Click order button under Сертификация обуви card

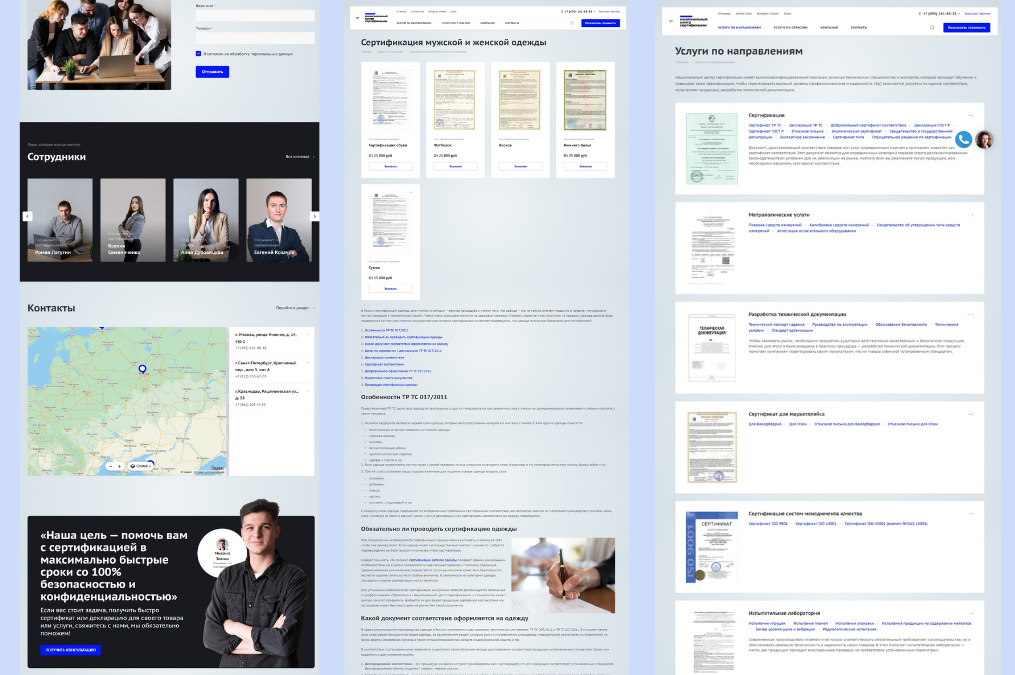pos(390,166)
